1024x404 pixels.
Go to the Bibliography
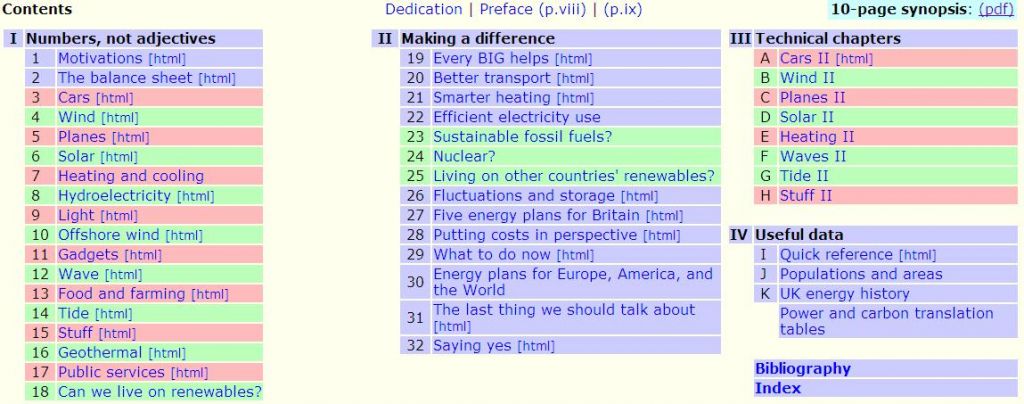point(802,368)
